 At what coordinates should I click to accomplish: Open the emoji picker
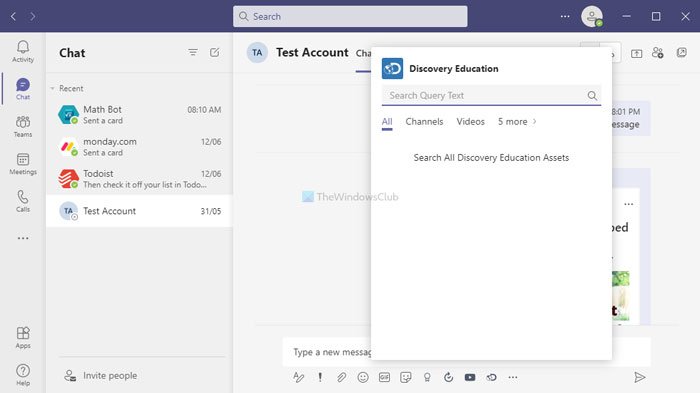coord(363,377)
